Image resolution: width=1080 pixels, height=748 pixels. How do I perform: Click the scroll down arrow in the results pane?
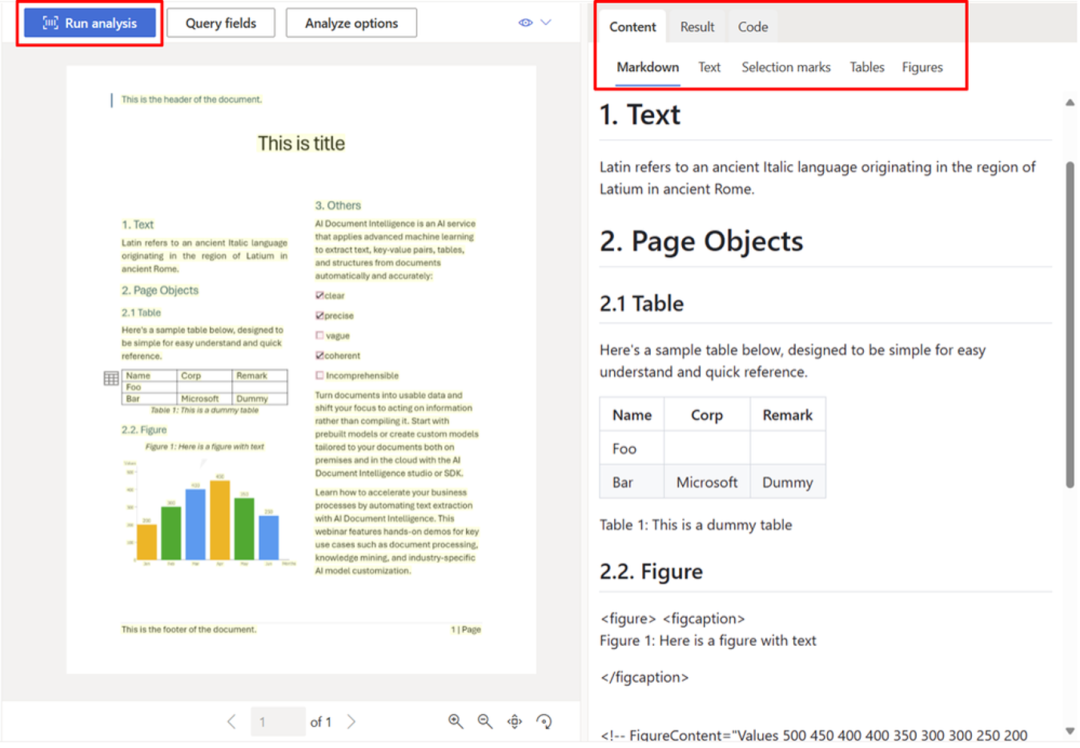coord(1070,731)
